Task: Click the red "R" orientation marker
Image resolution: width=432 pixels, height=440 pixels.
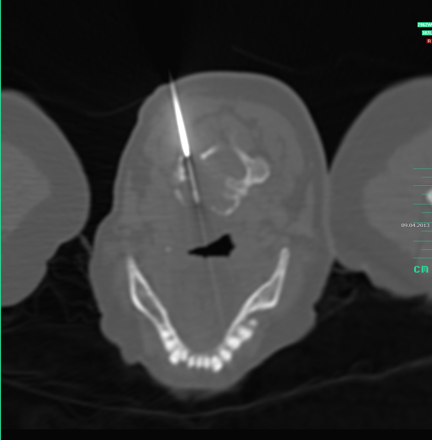Action: tap(429, 41)
